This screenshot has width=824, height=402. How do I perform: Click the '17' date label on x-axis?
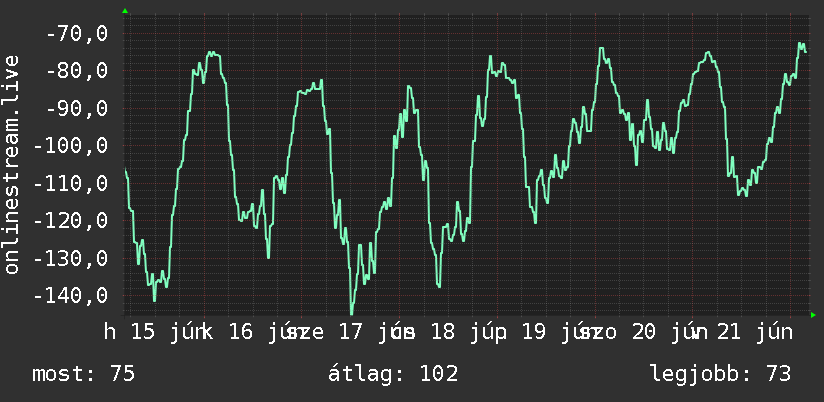point(351,332)
